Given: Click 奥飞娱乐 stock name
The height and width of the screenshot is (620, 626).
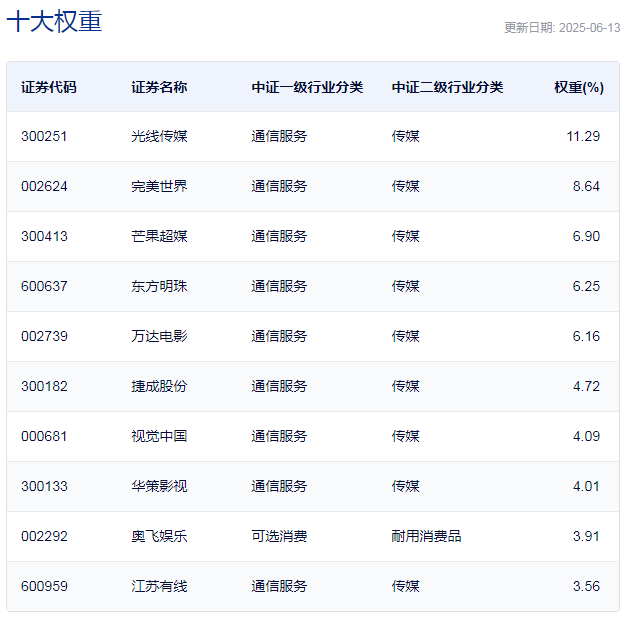Looking at the screenshot, I should click(159, 536).
